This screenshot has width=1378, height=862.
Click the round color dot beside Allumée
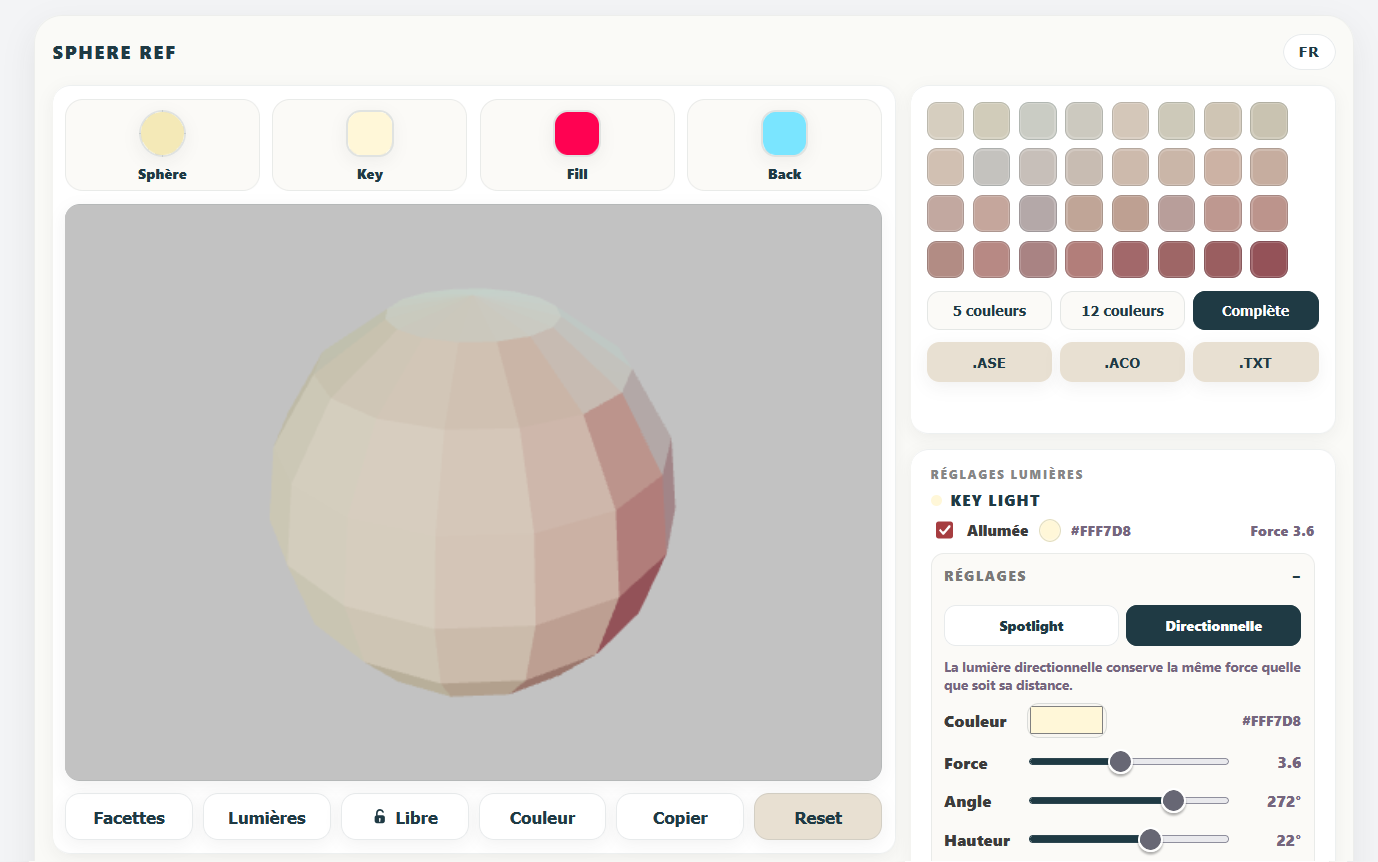coord(1049,531)
